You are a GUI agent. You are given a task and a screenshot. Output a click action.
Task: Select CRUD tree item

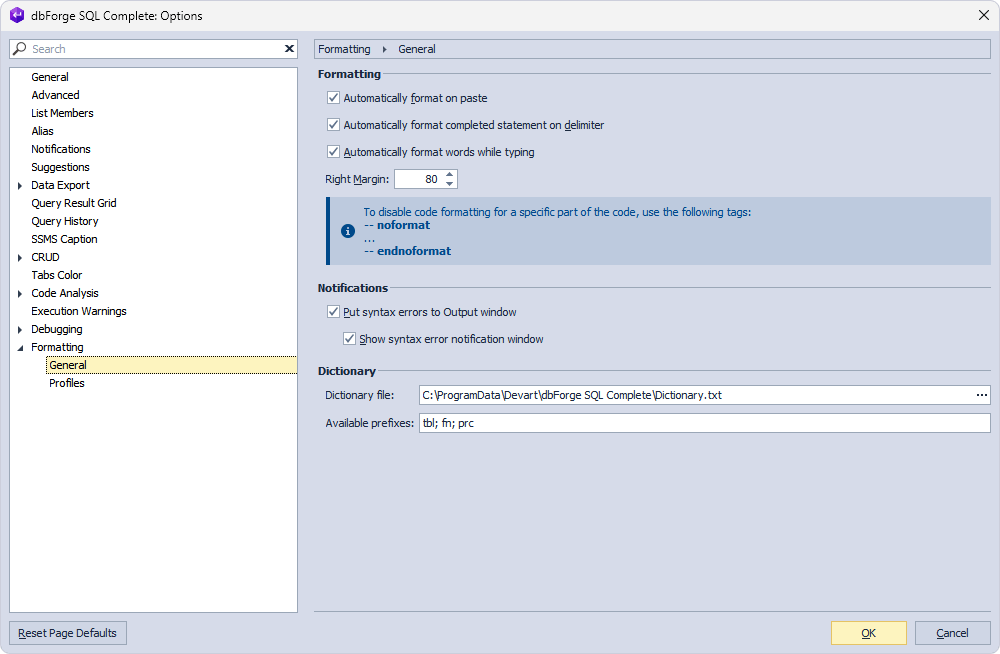click(x=45, y=257)
